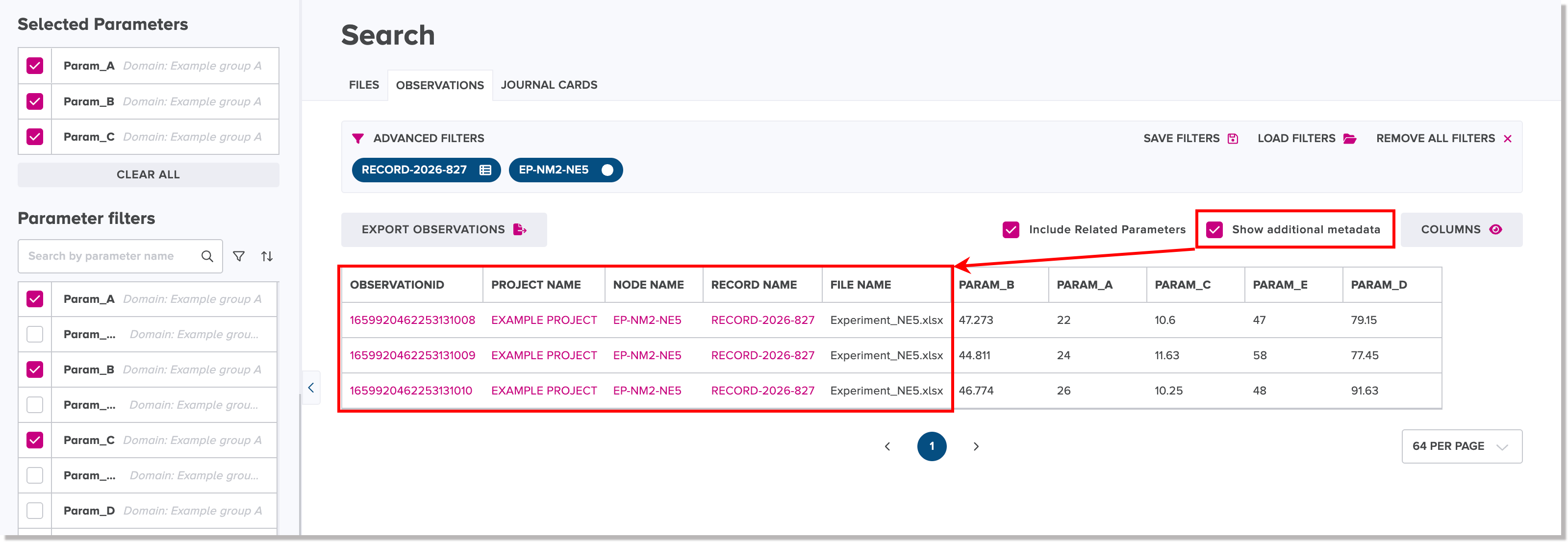
Task: Click the ADVANCED FILTERS label
Action: (x=429, y=139)
